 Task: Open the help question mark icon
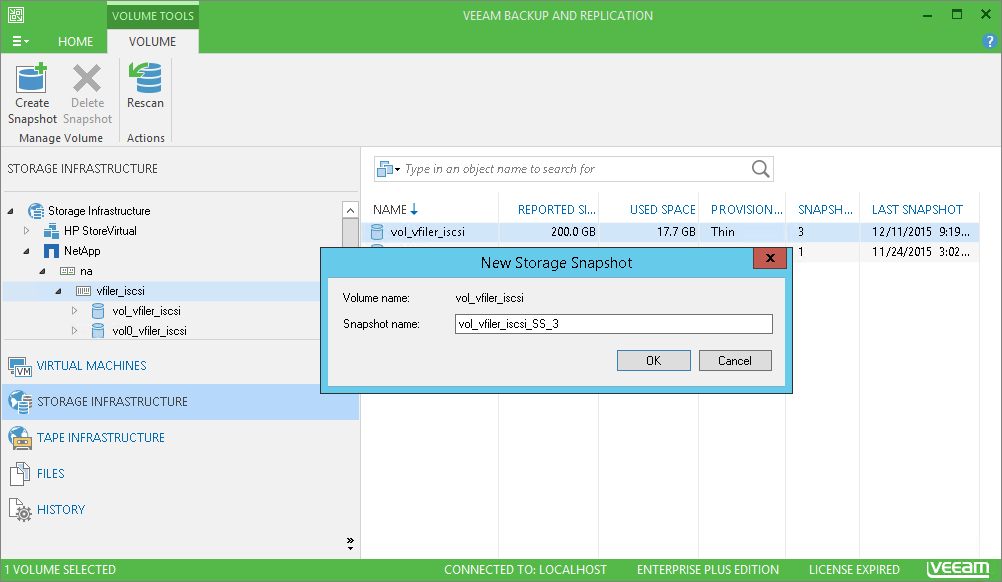tap(989, 42)
